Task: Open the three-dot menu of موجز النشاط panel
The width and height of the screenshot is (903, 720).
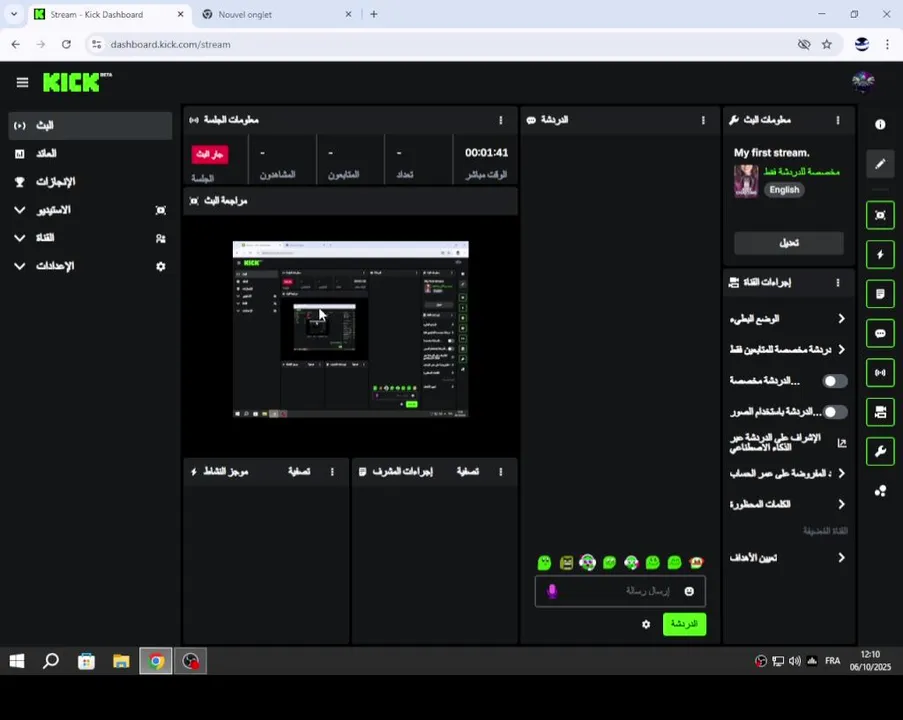Action: coord(332,472)
